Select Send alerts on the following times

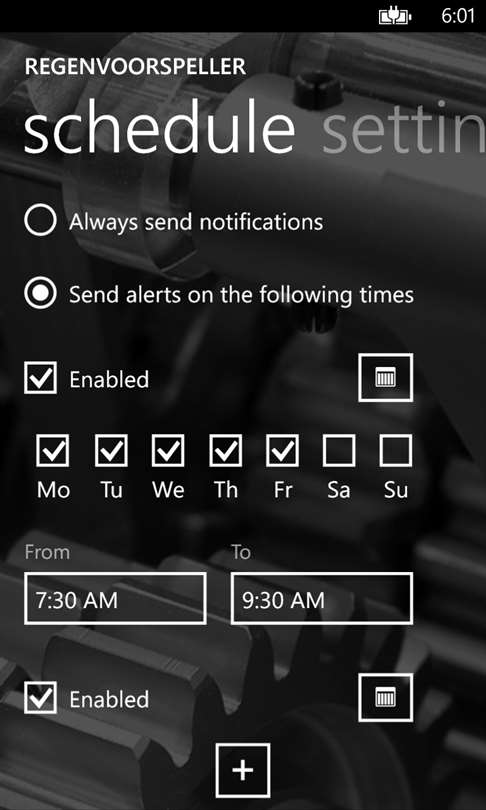[x=40, y=293]
